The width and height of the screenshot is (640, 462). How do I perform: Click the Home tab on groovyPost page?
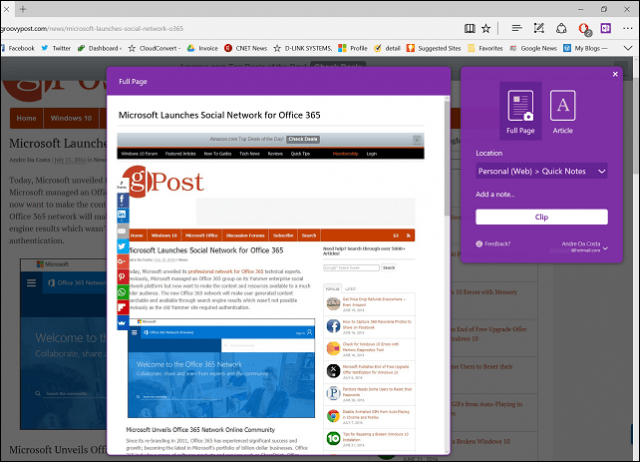tap(27, 118)
